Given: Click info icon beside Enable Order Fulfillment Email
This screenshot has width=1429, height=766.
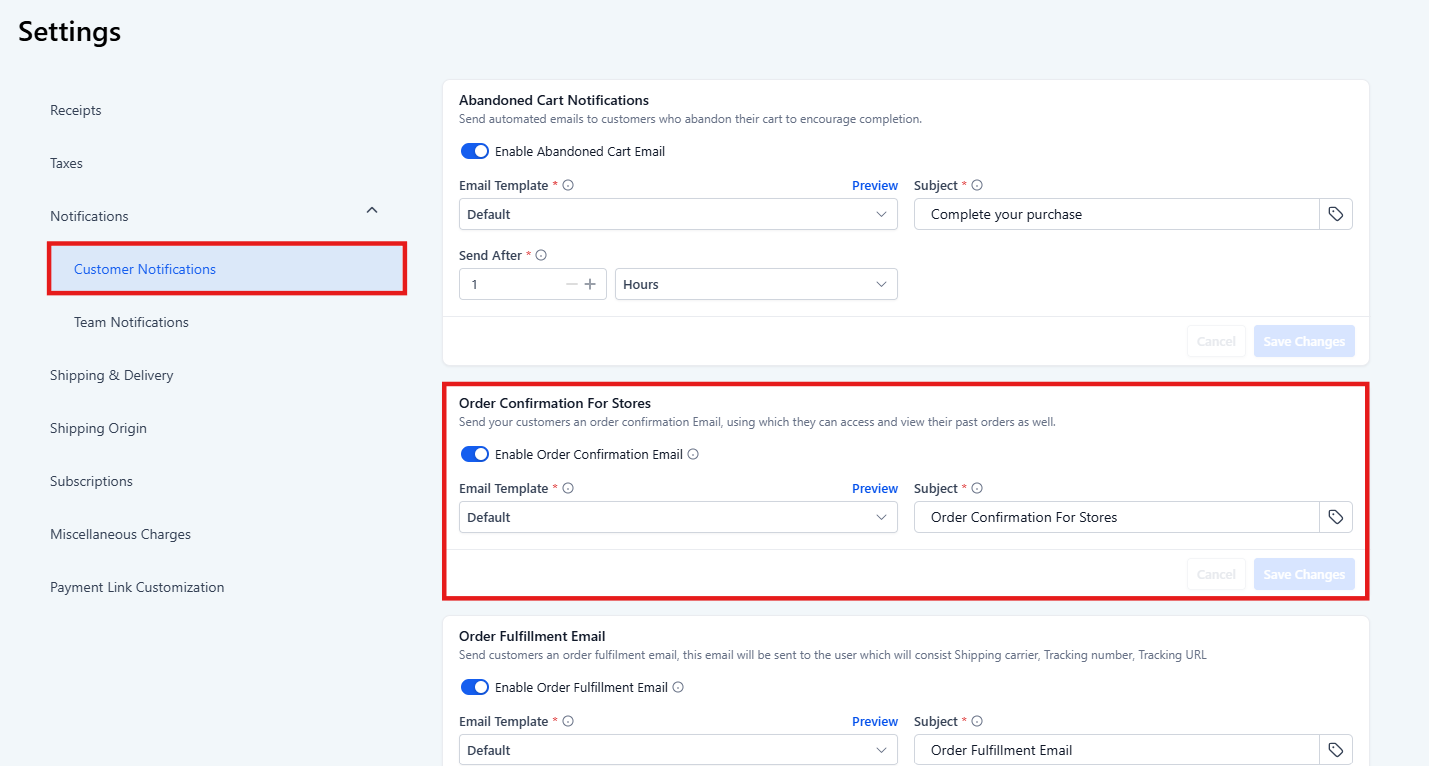Looking at the screenshot, I should (x=678, y=688).
